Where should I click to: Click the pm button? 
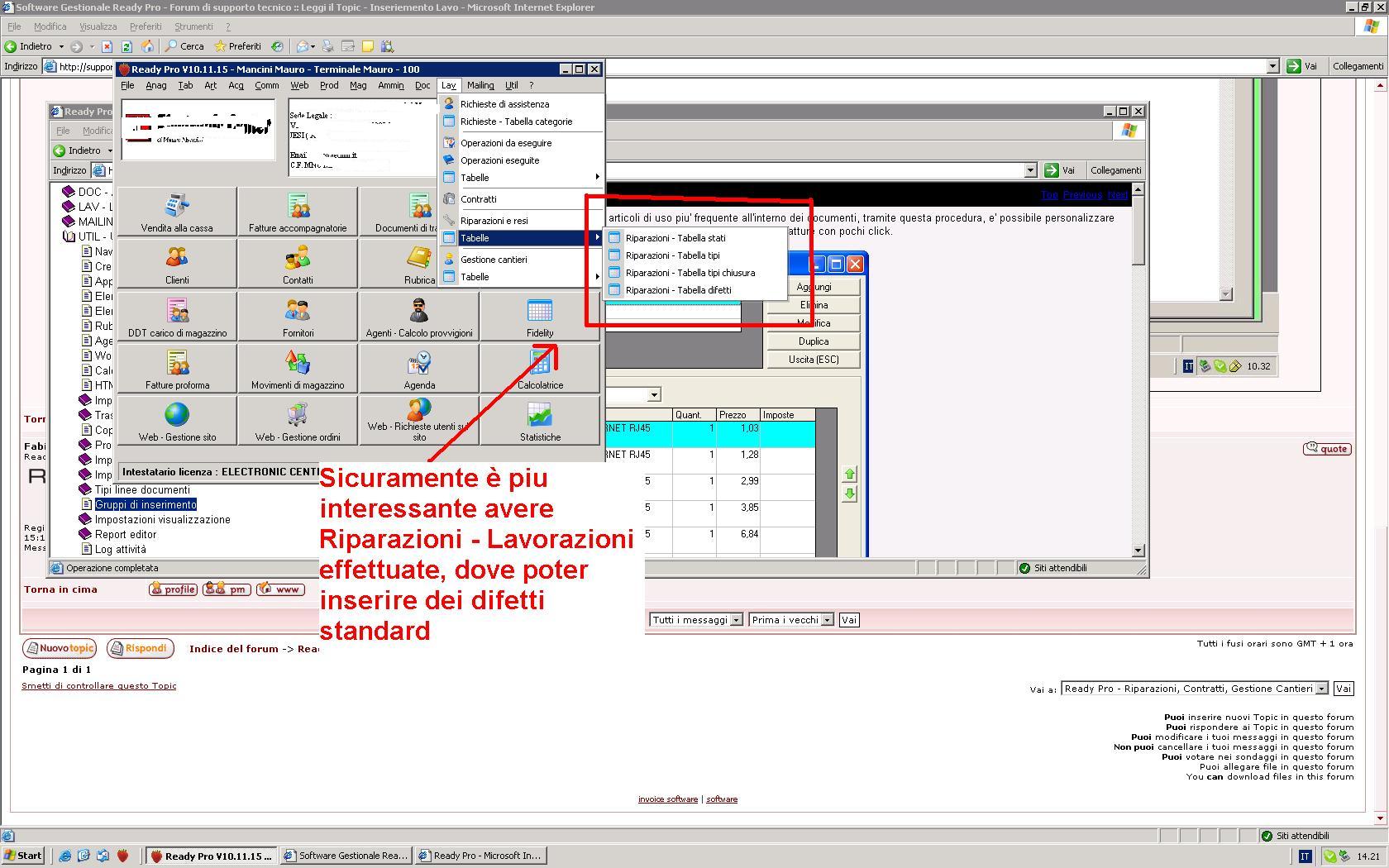coord(227,589)
